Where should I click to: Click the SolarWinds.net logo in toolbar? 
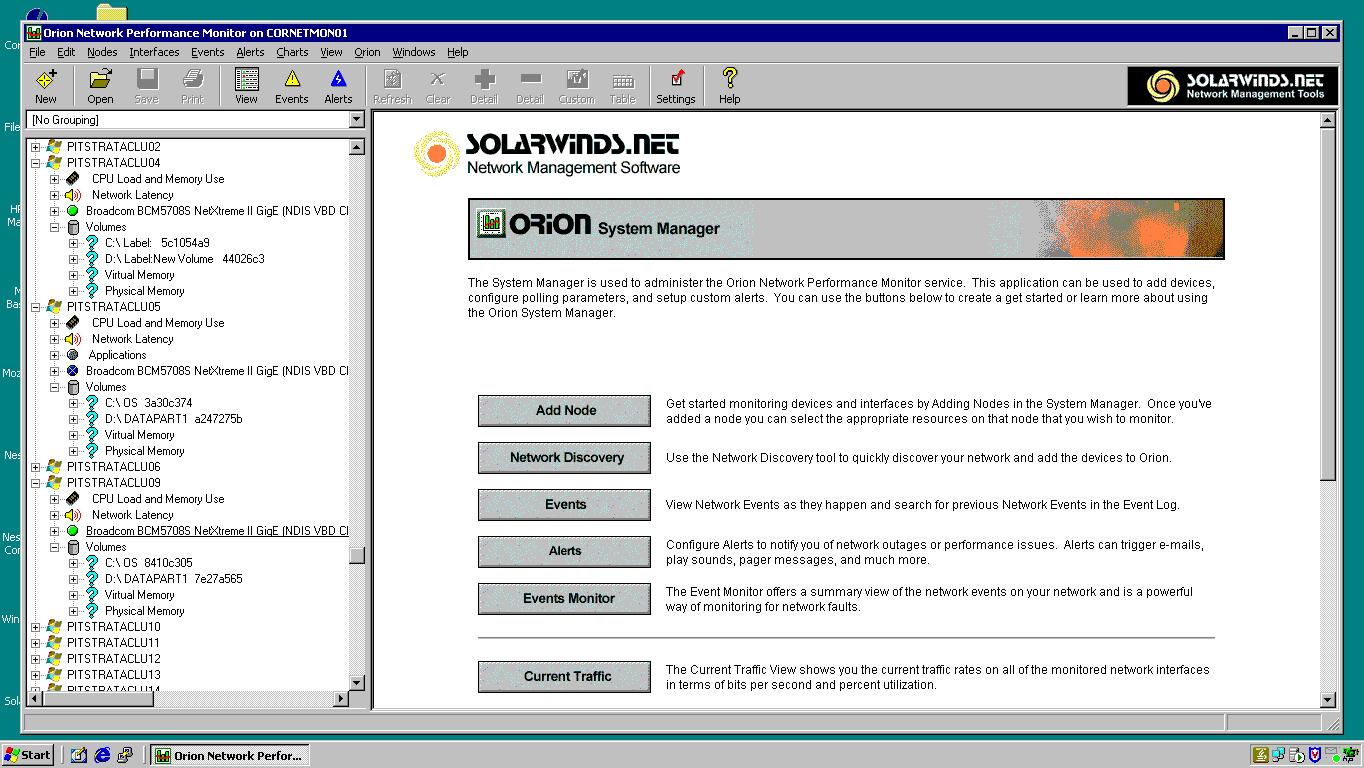(x=1232, y=86)
